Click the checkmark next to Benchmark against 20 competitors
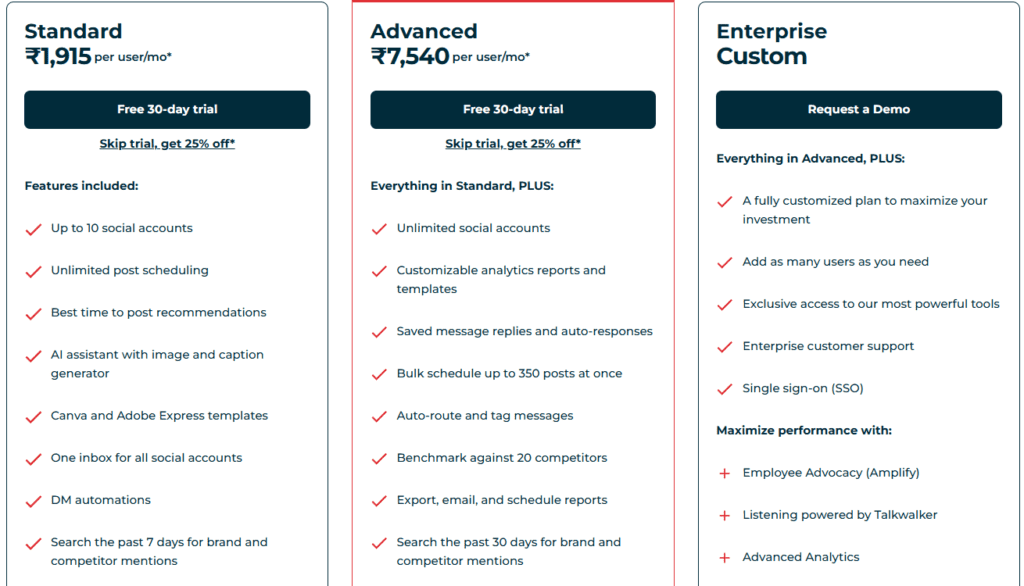Image resolution: width=1024 pixels, height=586 pixels. tap(380, 458)
